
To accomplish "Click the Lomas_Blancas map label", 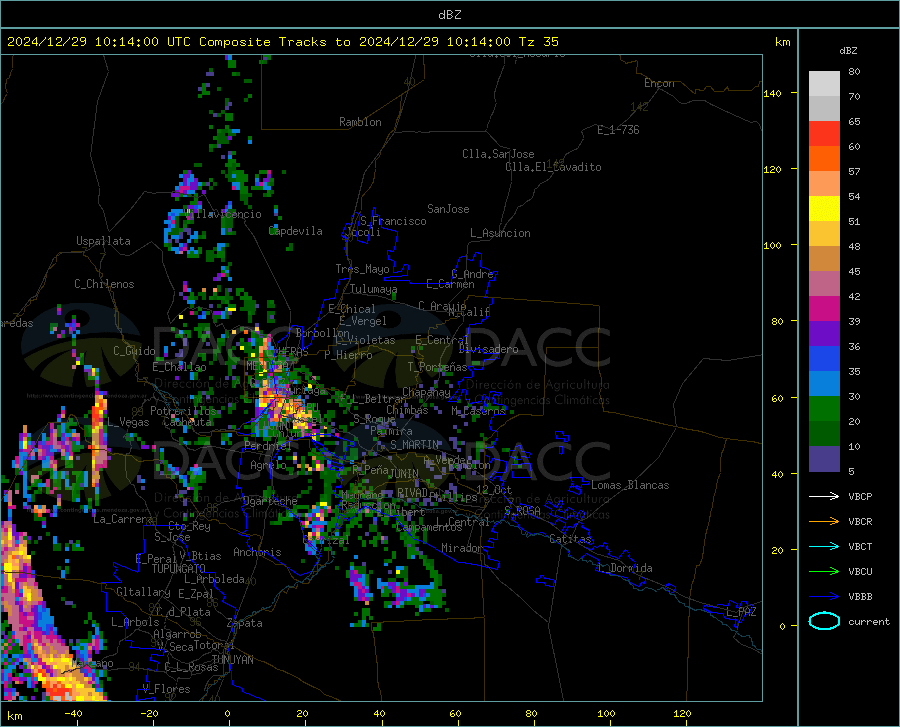I will click(630, 485).
